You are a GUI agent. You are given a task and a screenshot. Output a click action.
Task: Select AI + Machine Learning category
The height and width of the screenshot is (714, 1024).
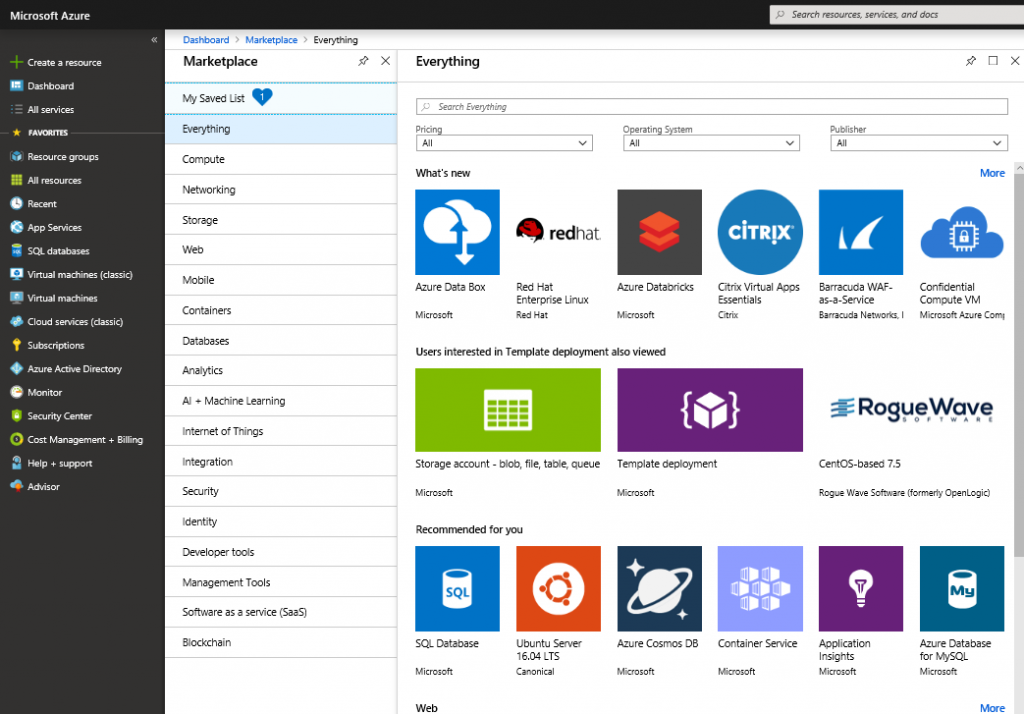[x=281, y=400]
